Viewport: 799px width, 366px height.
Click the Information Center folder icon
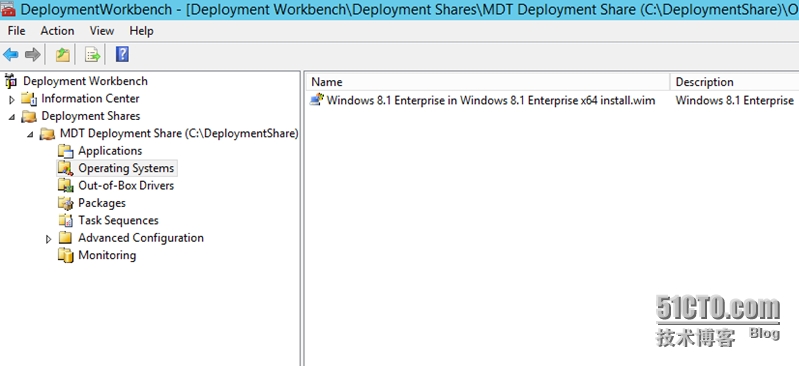[29, 99]
